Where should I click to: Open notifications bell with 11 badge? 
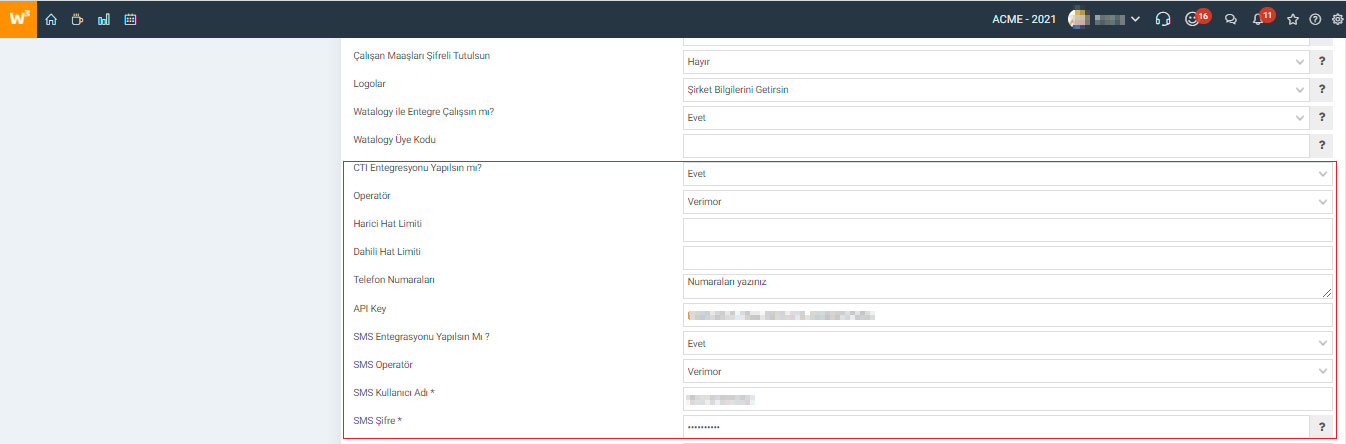point(1259,19)
